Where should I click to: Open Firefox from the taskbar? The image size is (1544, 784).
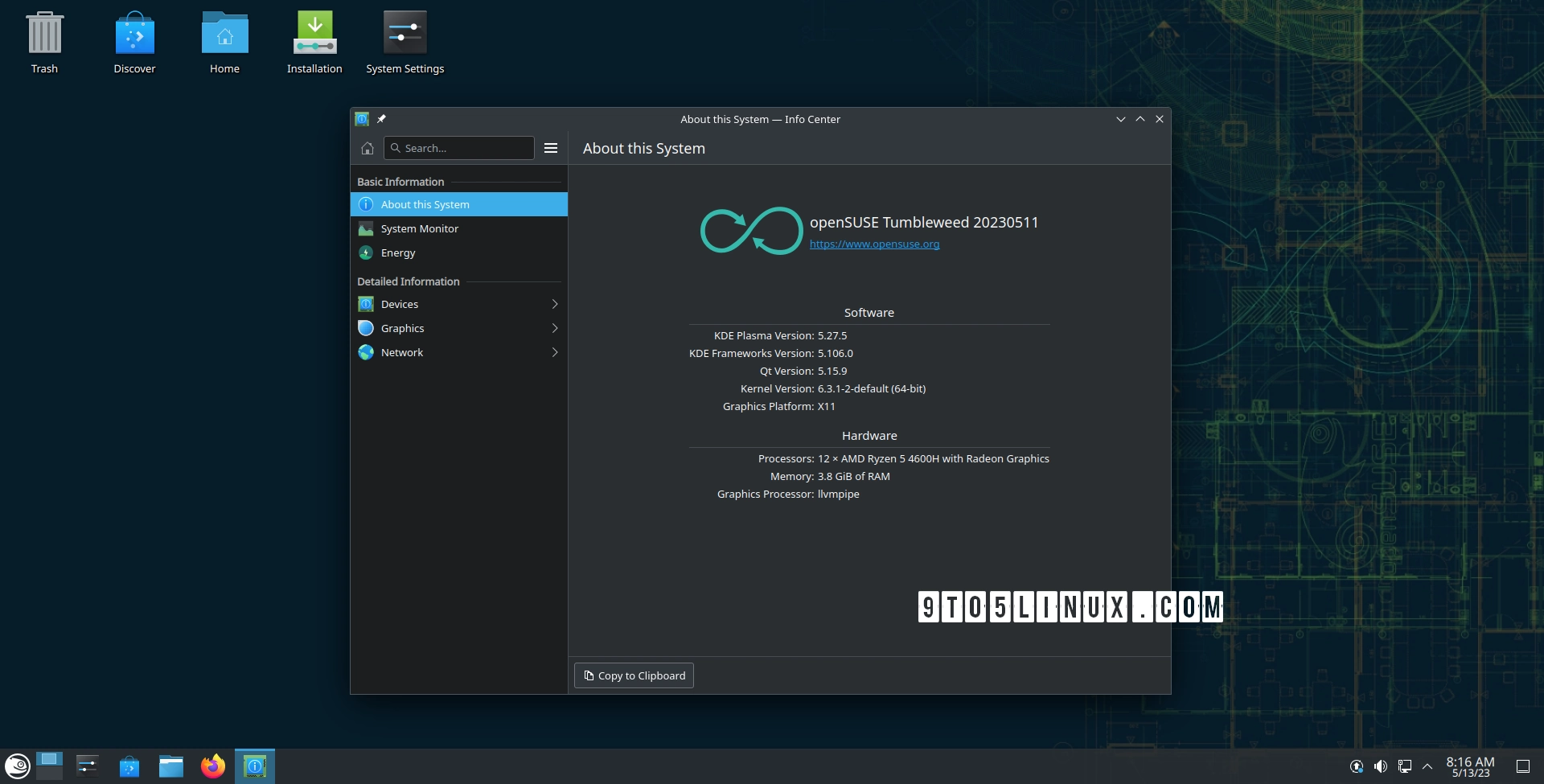(212, 766)
